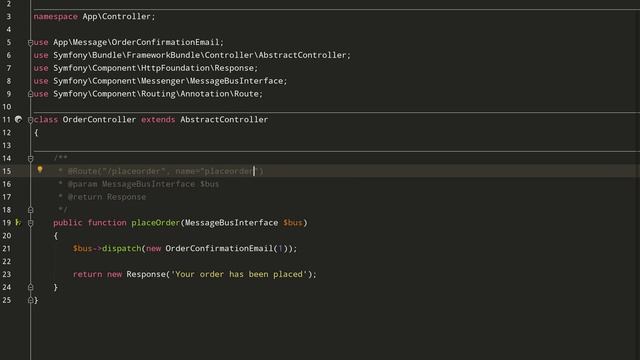Click the $bus parameter in placeOrder signature
Screen dimensions: 640x360
(x=293, y=222)
